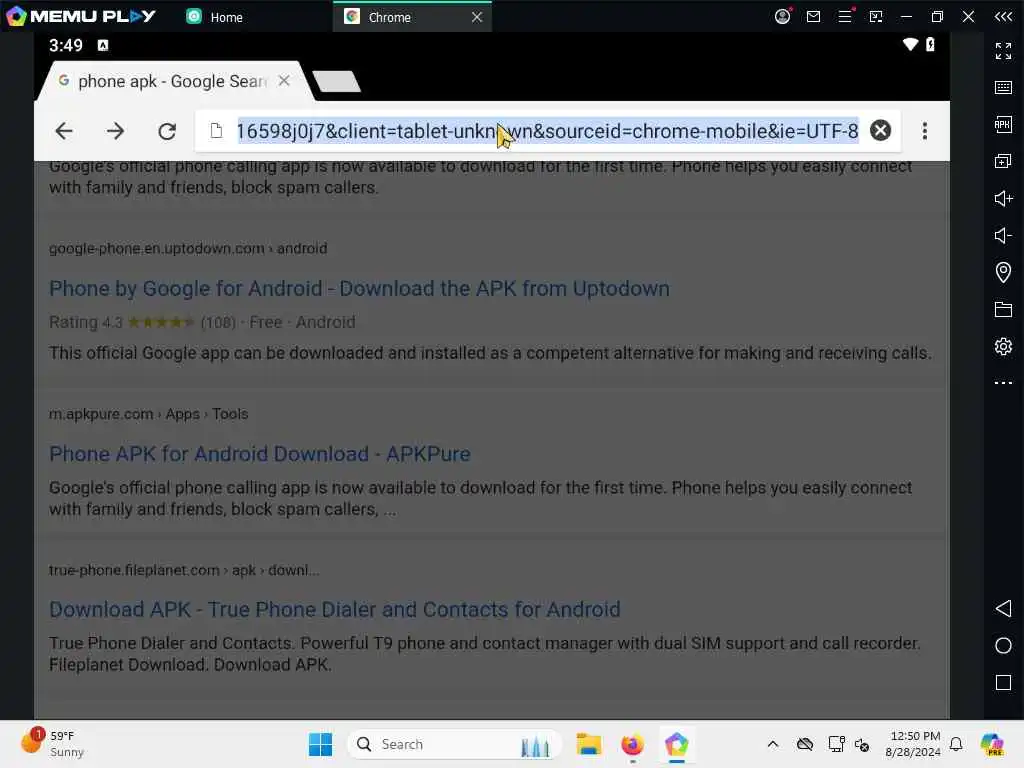Collapse the MEmu sidebar with triple chevrons
This screenshot has width=1024, height=768.
[x=1003, y=16]
